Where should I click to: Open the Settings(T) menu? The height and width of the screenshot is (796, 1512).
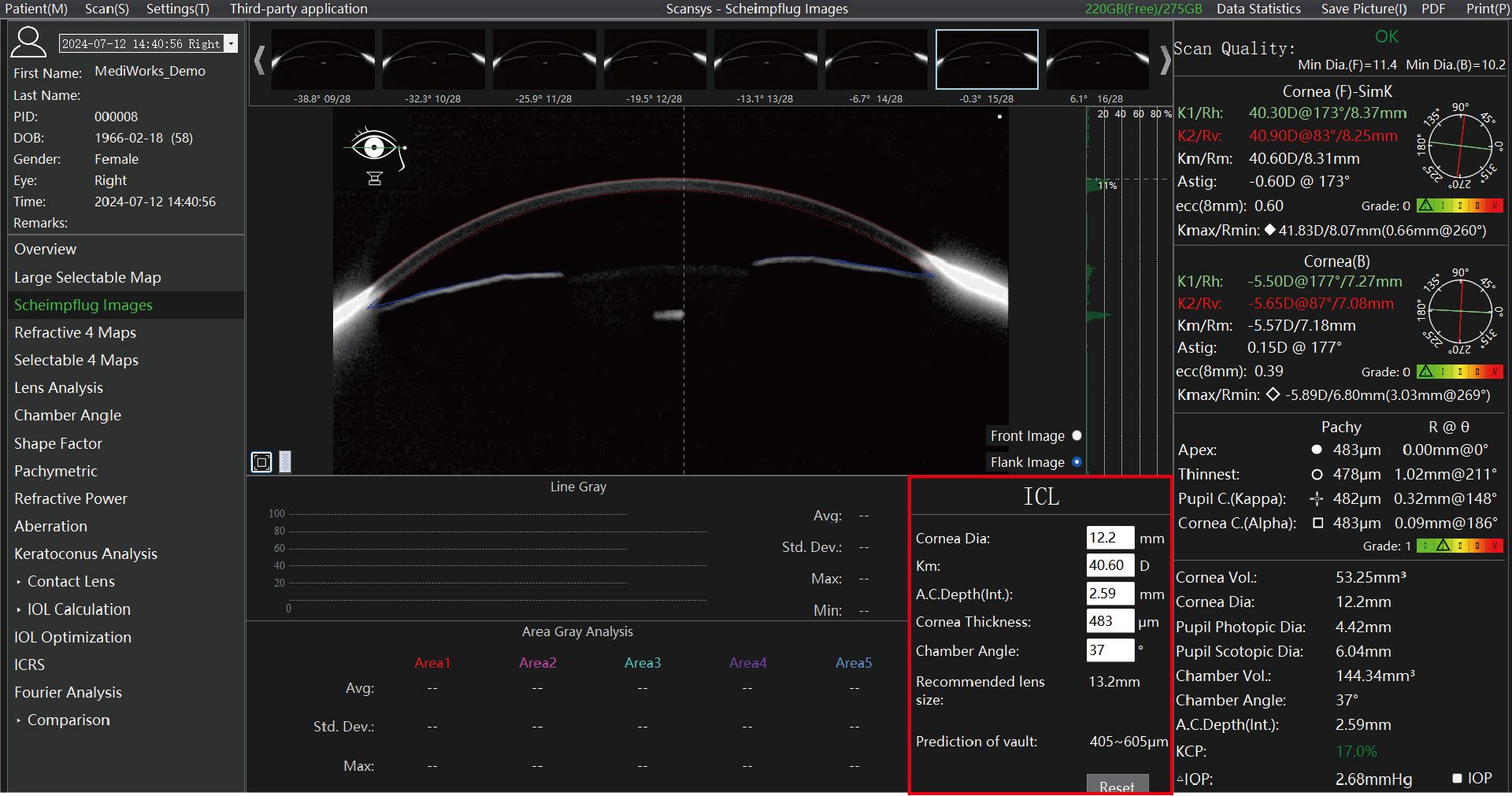(x=178, y=9)
